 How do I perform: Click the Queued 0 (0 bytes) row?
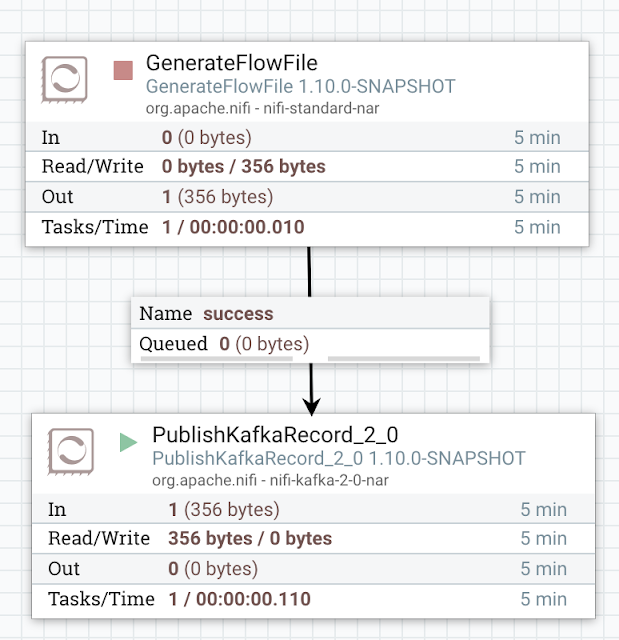point(310,344)
